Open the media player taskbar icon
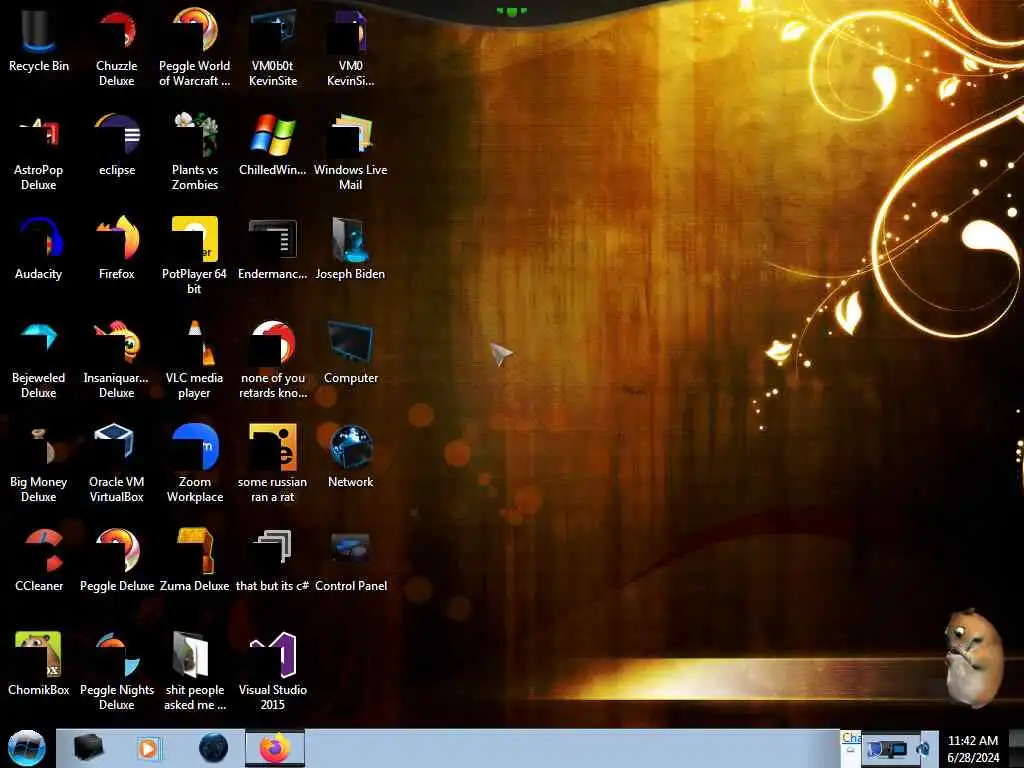This screenshot has height=768, width=1024. click(148, 748)
